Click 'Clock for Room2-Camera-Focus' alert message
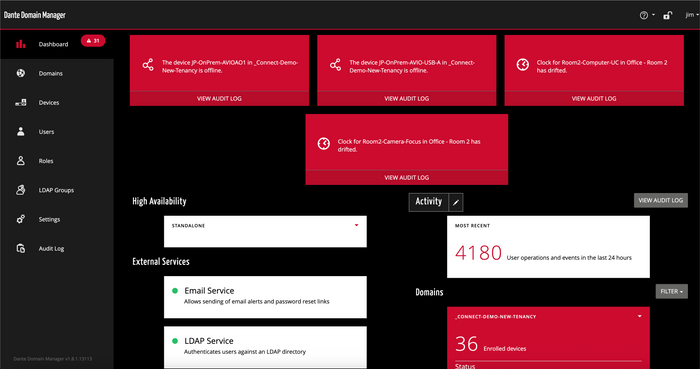 [x=409, y=145]
